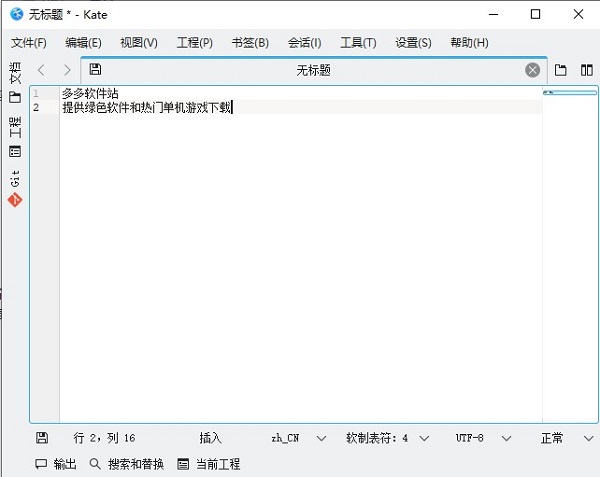Open the 书签(B) menu

click(250, 42)
